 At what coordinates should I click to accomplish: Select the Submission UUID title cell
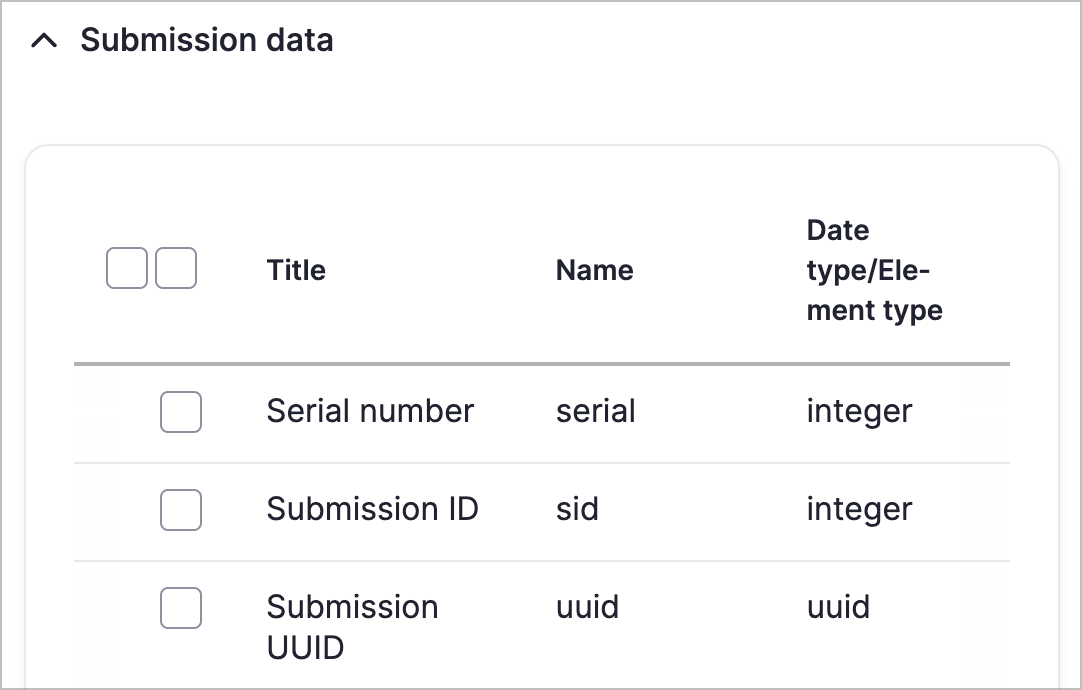tap(352, 626)
